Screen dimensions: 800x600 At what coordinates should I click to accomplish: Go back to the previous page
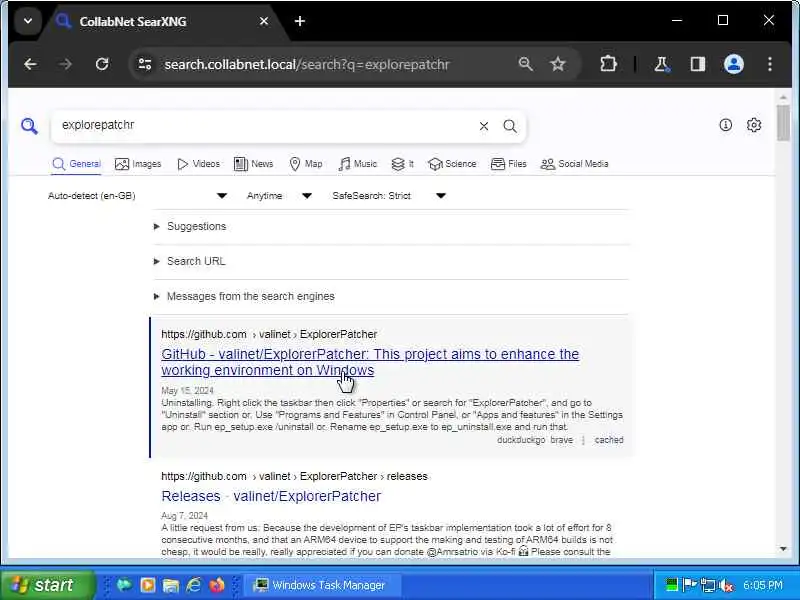point(30,64)
